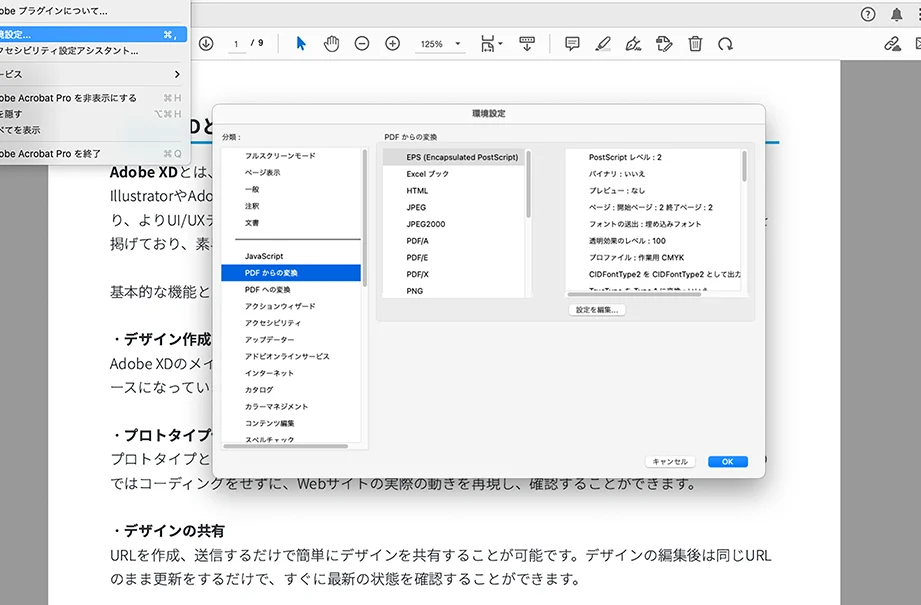This screenshot has width=921, height=605.
Task: Open the 125% zoom level dropdown
Action: pyautogui.click(x=441, y=44)
